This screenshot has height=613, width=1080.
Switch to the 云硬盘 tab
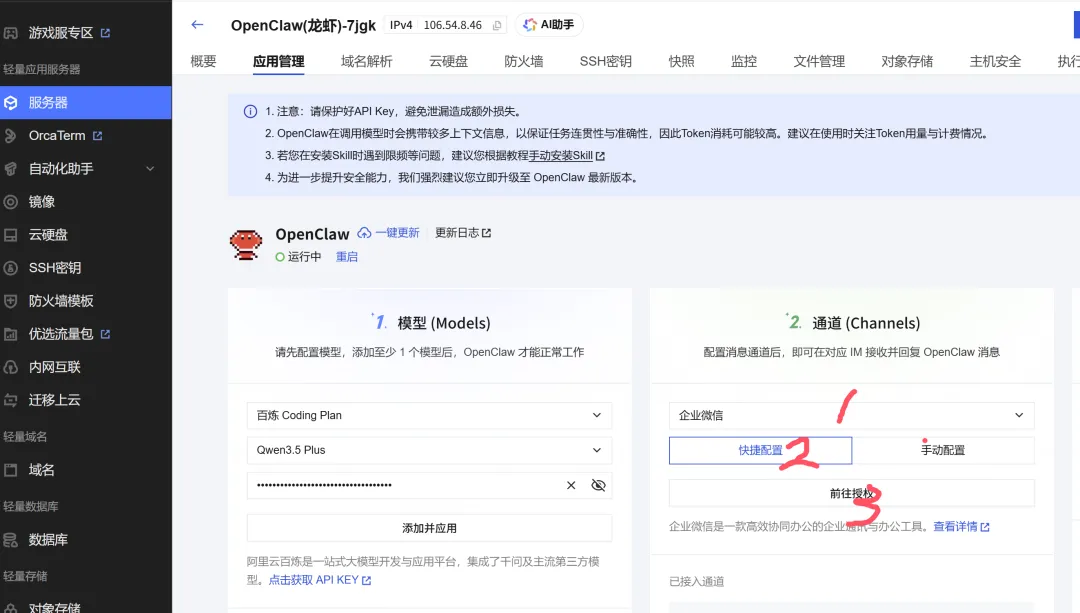pyautogui.click(x=448, y=61)
